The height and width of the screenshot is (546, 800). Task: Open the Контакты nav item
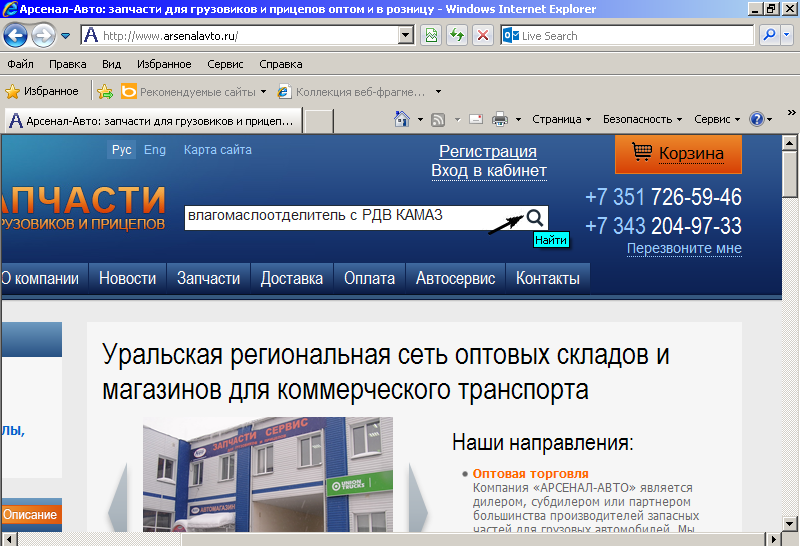click(547, 278)
